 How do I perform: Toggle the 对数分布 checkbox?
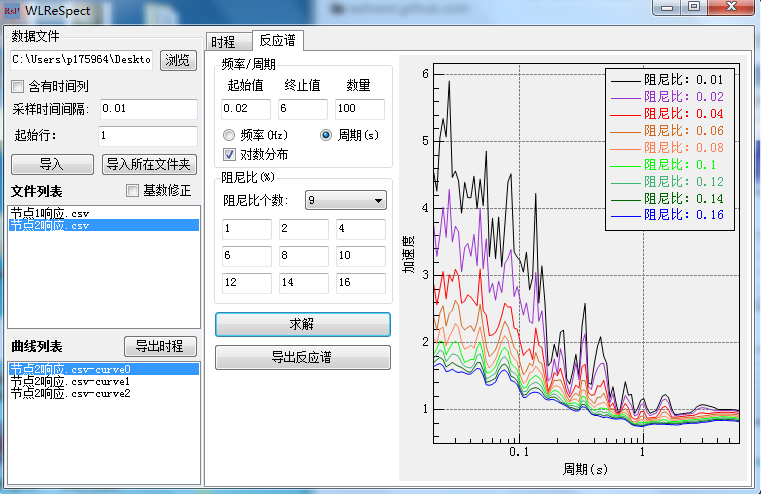pyautogui.click(x=229, y=155)
